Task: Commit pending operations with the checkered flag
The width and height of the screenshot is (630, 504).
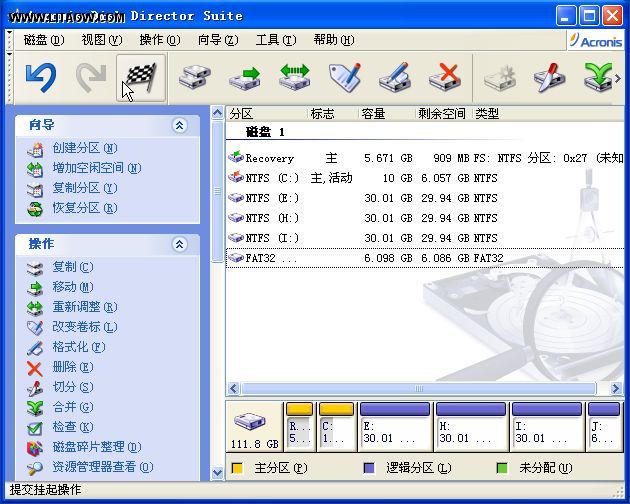Action: point(141,78)
